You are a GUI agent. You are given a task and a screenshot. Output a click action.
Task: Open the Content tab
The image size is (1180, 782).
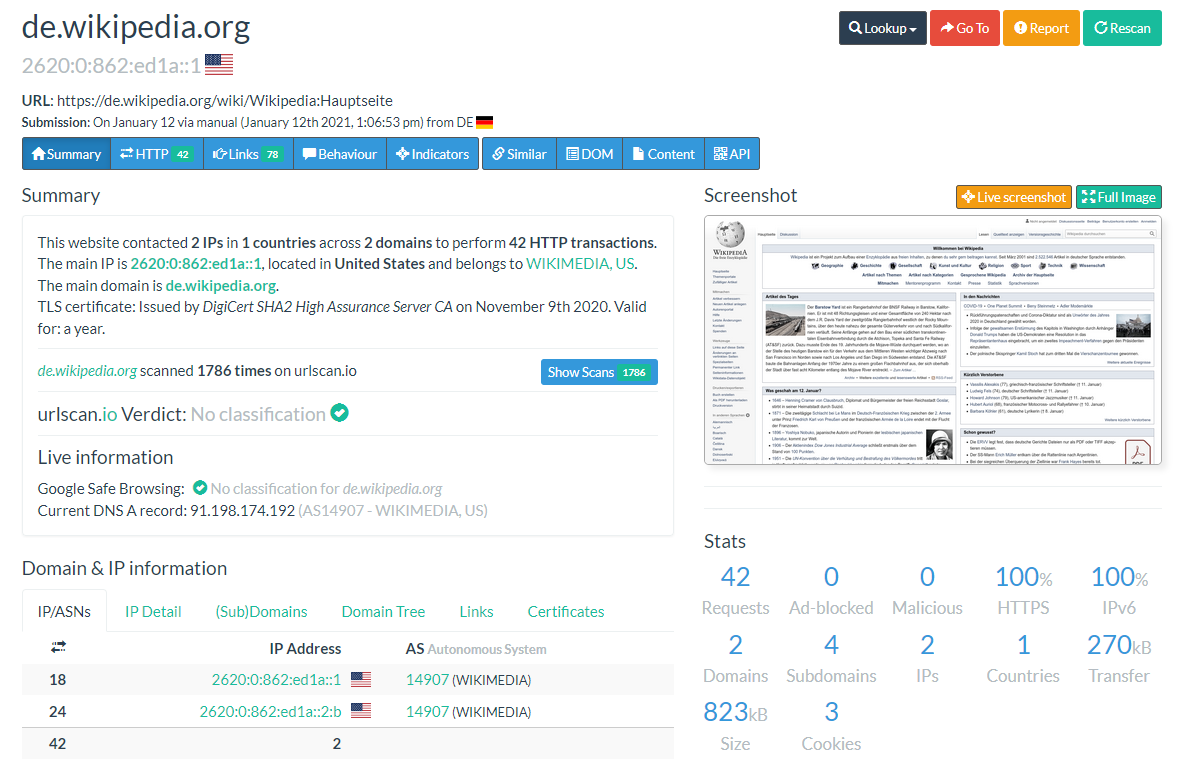[x=664, y=154]
